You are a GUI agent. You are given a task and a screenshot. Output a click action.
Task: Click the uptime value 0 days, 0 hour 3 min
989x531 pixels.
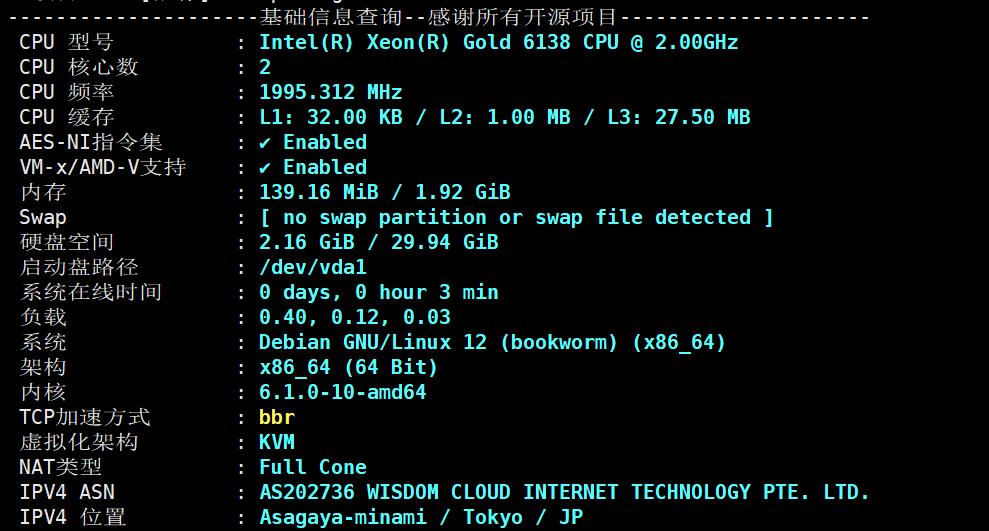378,292
